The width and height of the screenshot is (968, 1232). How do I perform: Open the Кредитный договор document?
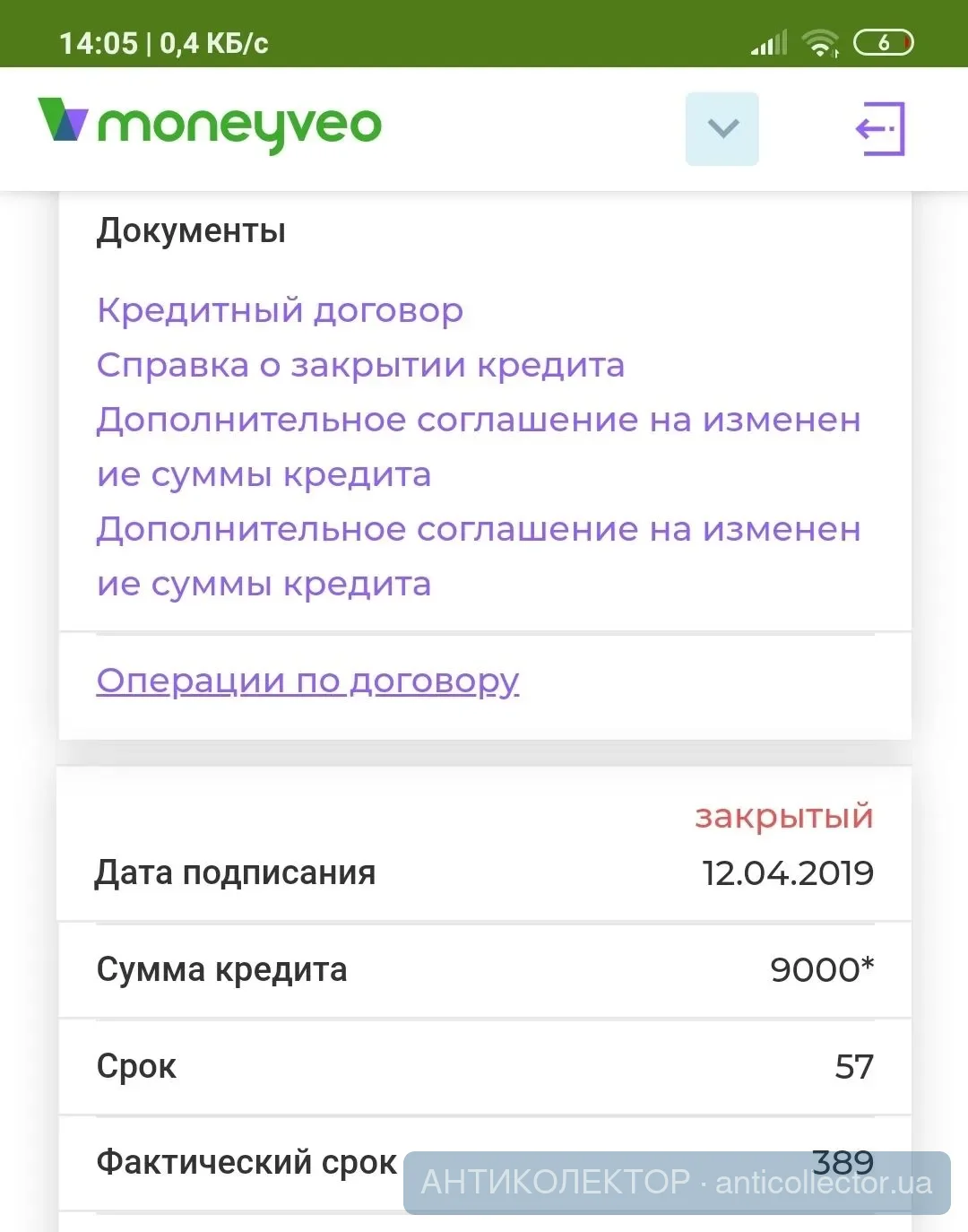pos(280,310)
